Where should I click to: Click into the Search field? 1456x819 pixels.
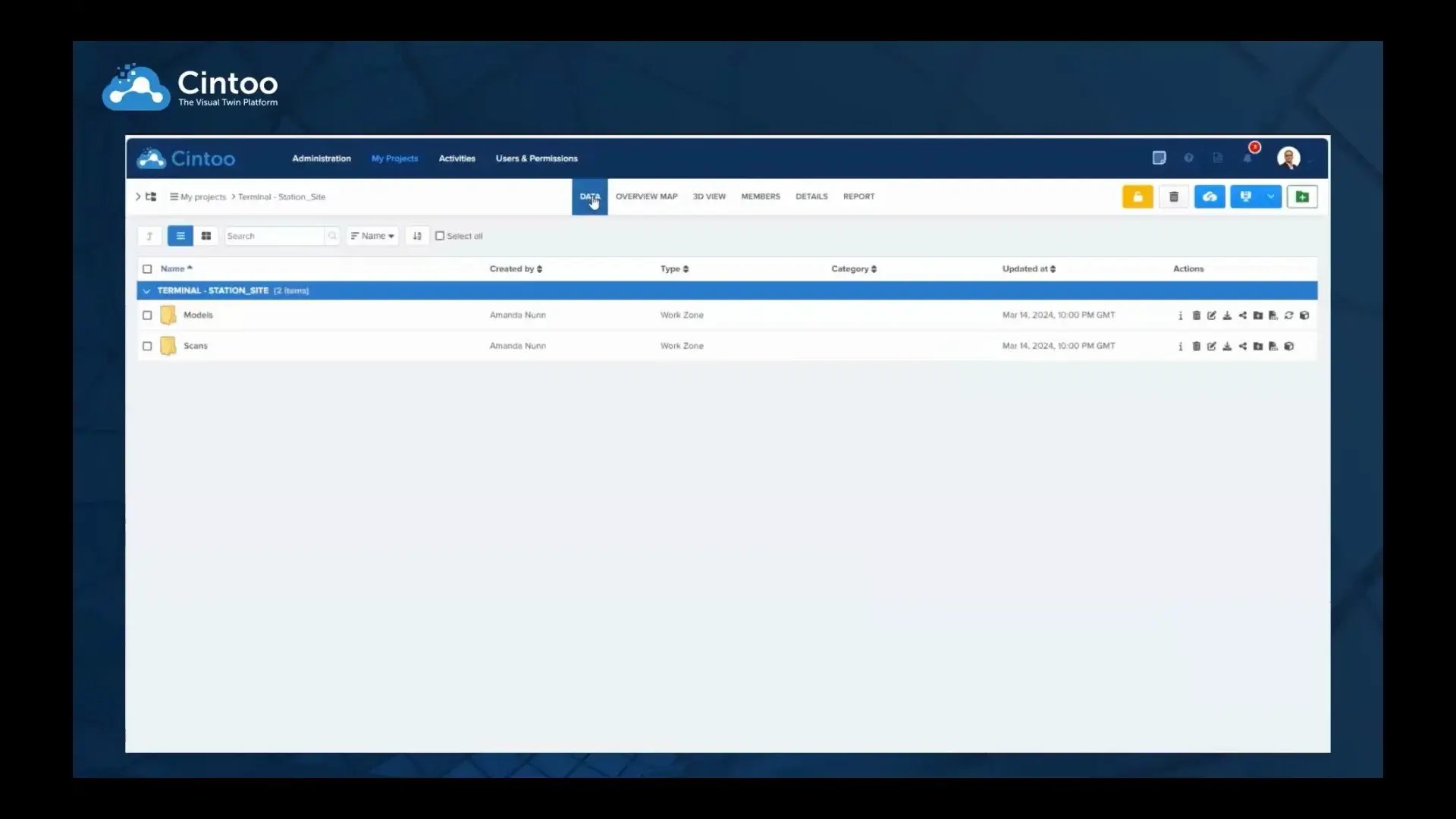(273, 236)
